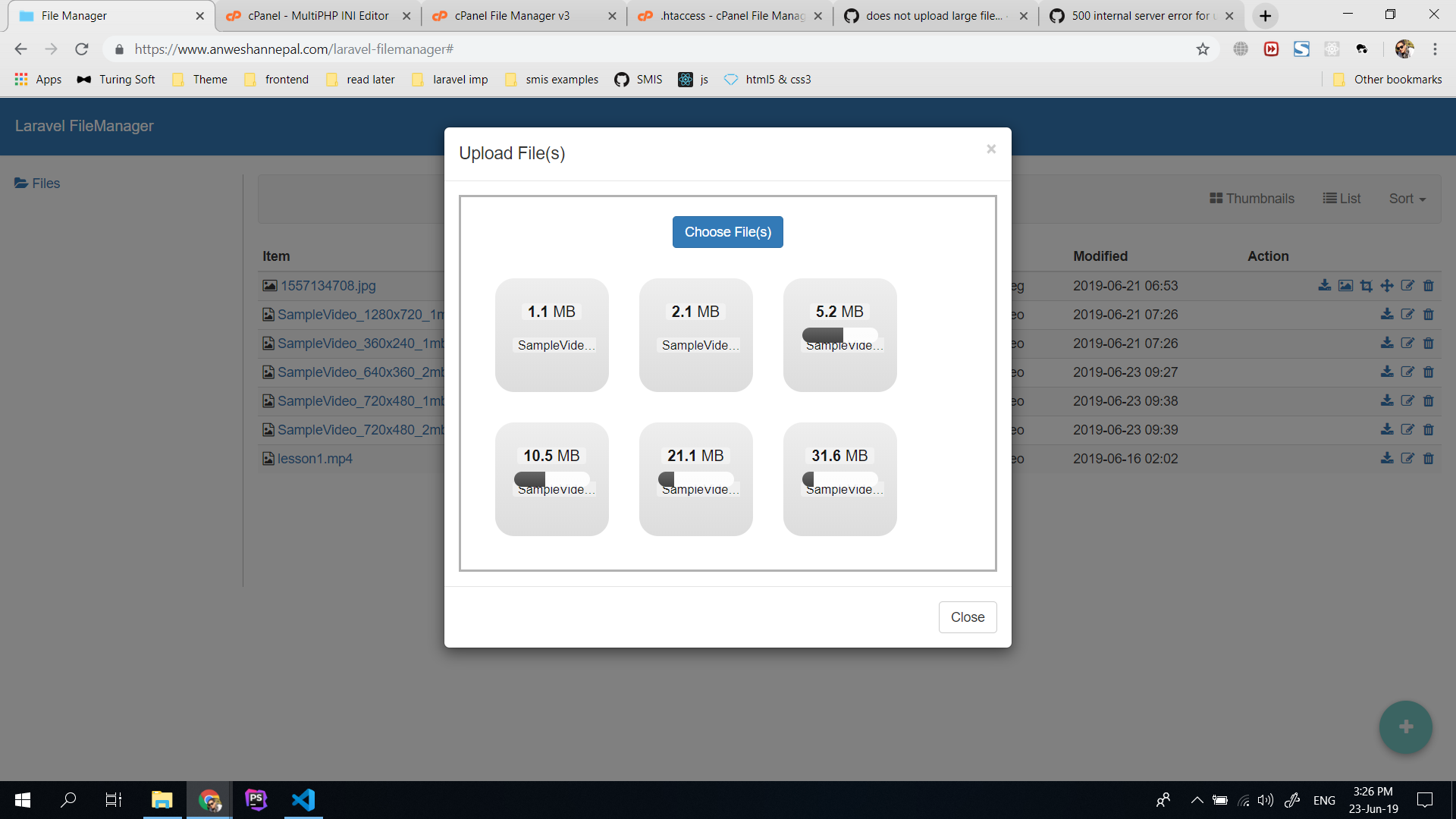This screenshot has width=1456, height=819.
Task: Click the Choose File(s) button
Action: coord(727,231)
